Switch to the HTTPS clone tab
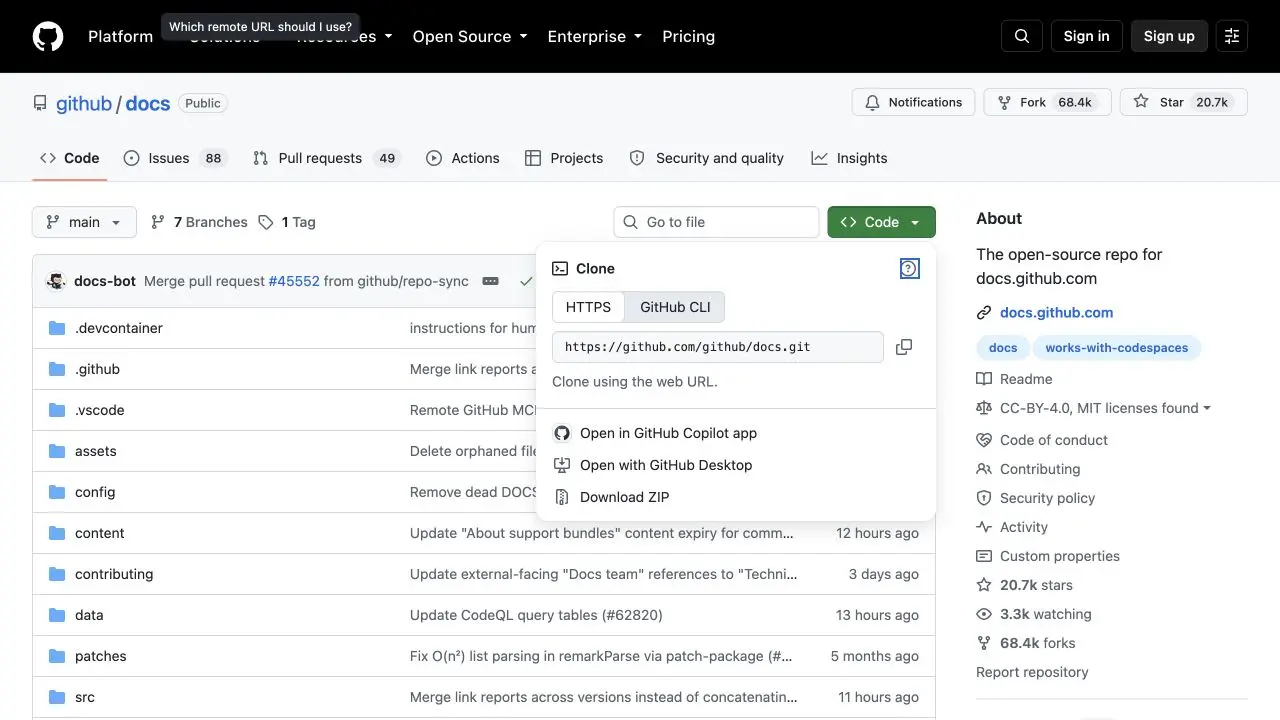The image size is (1280, 720). tap(588, 307)
